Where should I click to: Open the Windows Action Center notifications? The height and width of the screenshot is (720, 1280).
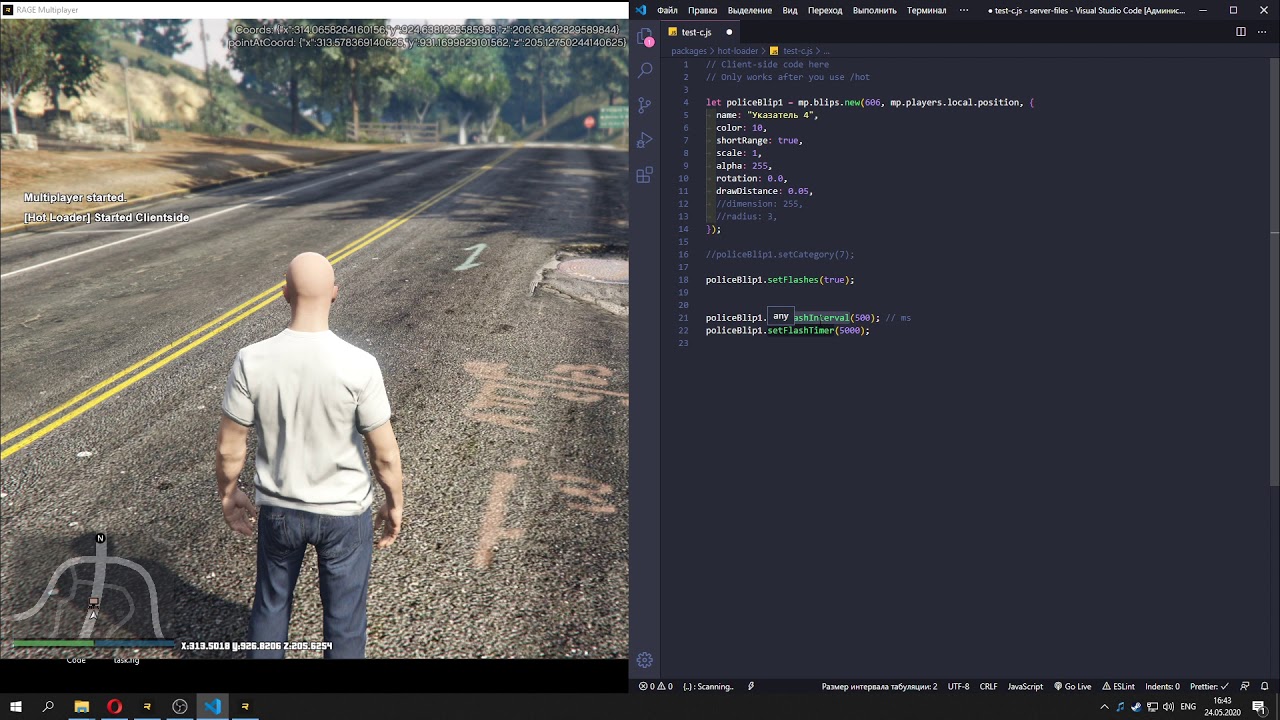[1259, 706]
